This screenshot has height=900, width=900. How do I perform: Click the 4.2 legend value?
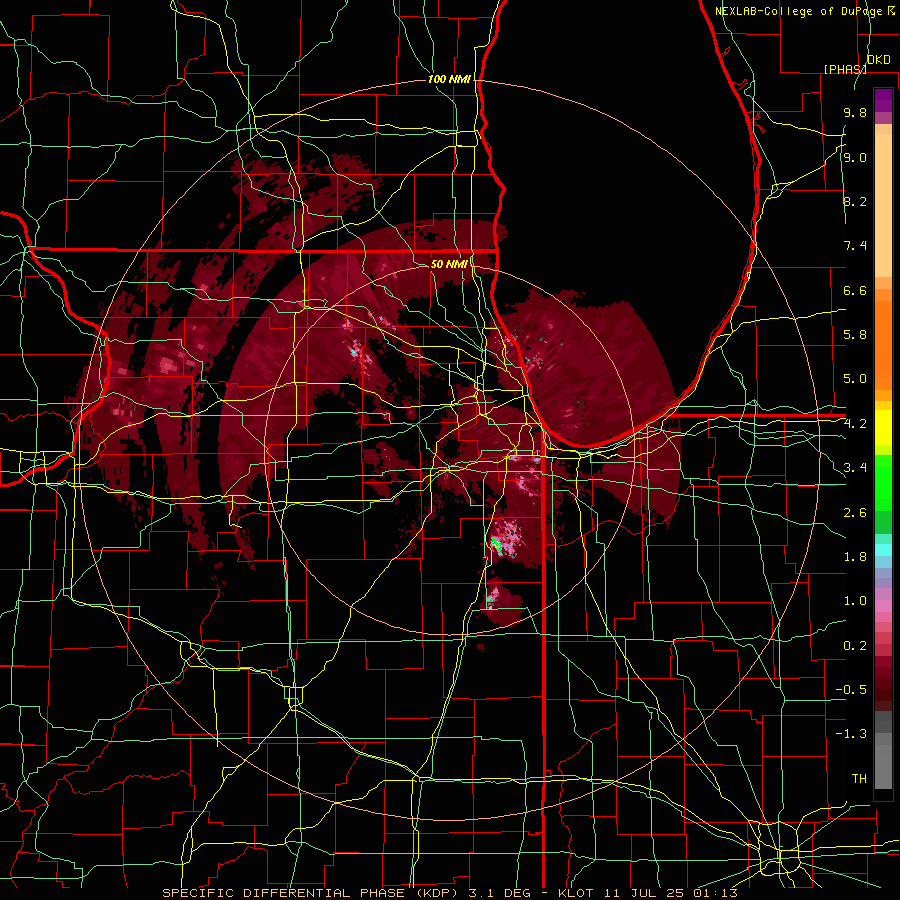(855, 424)
